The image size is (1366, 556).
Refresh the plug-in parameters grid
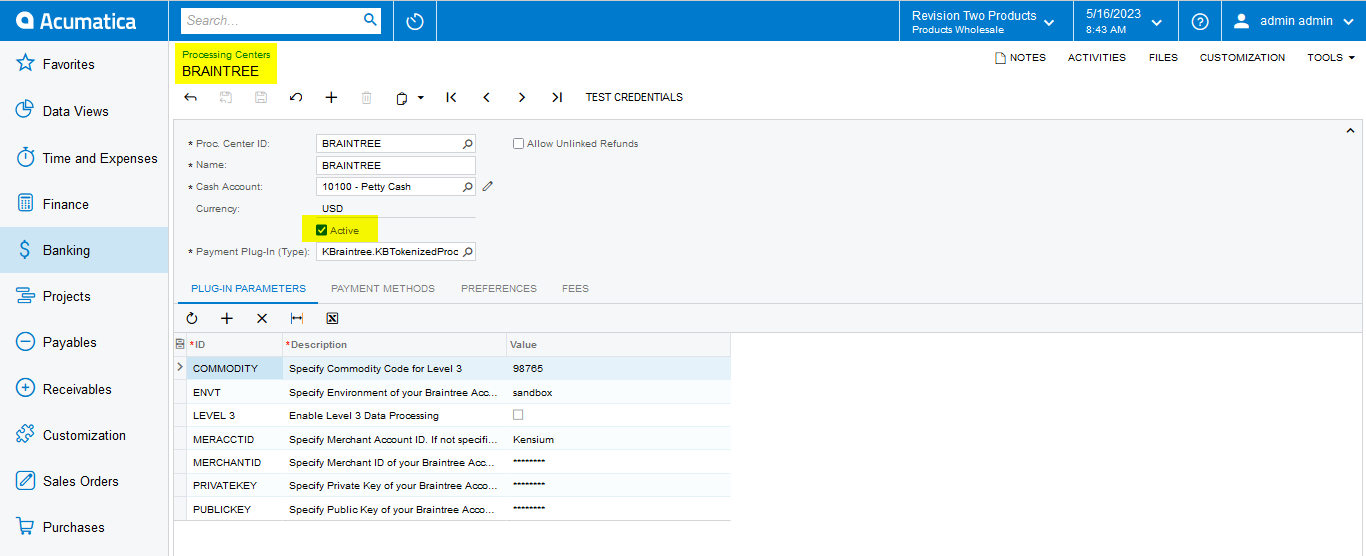point(192,318)
